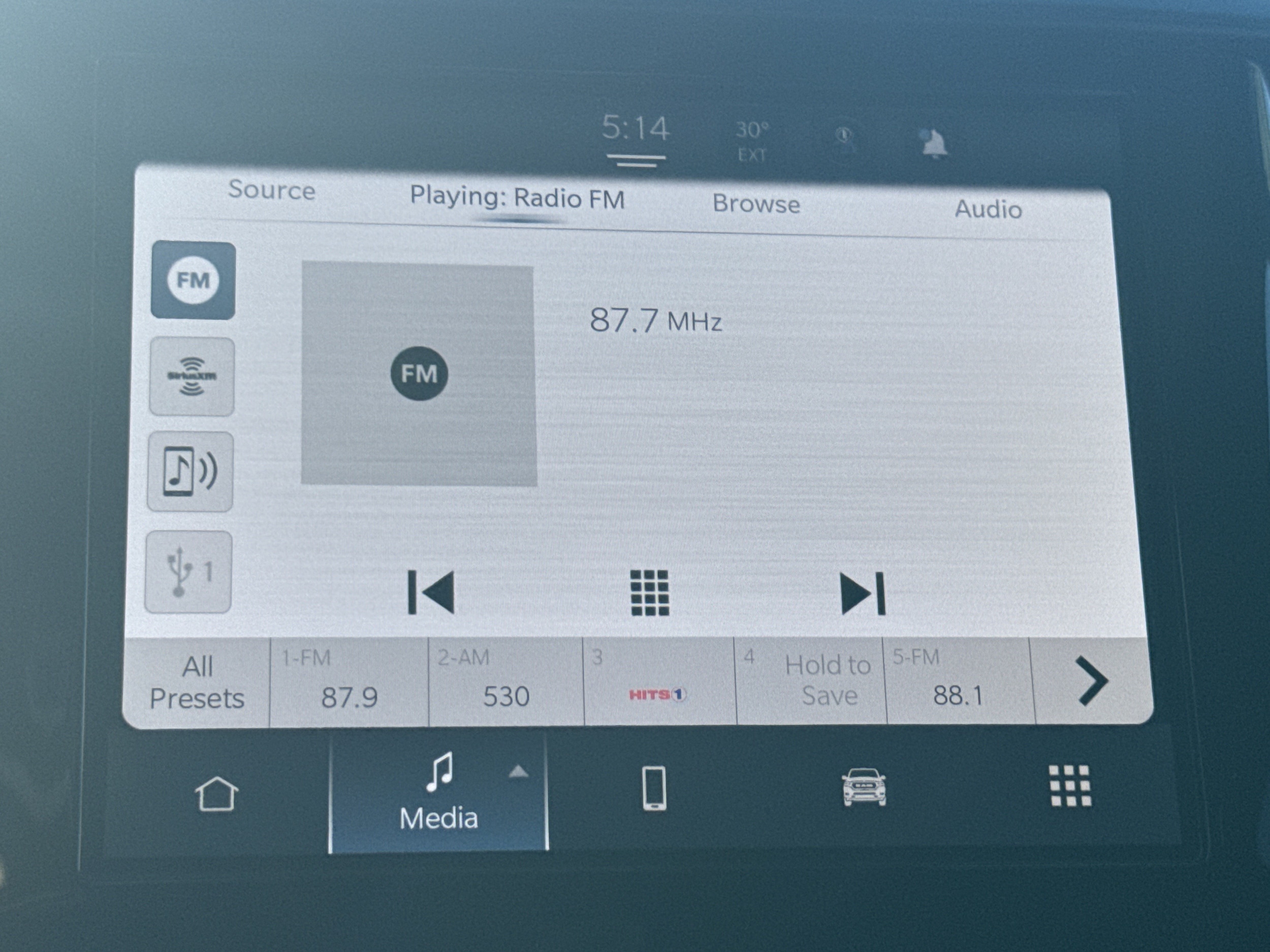Seek to next station
This screenshot has height=952, width=1270.
(x=863, y=594)
